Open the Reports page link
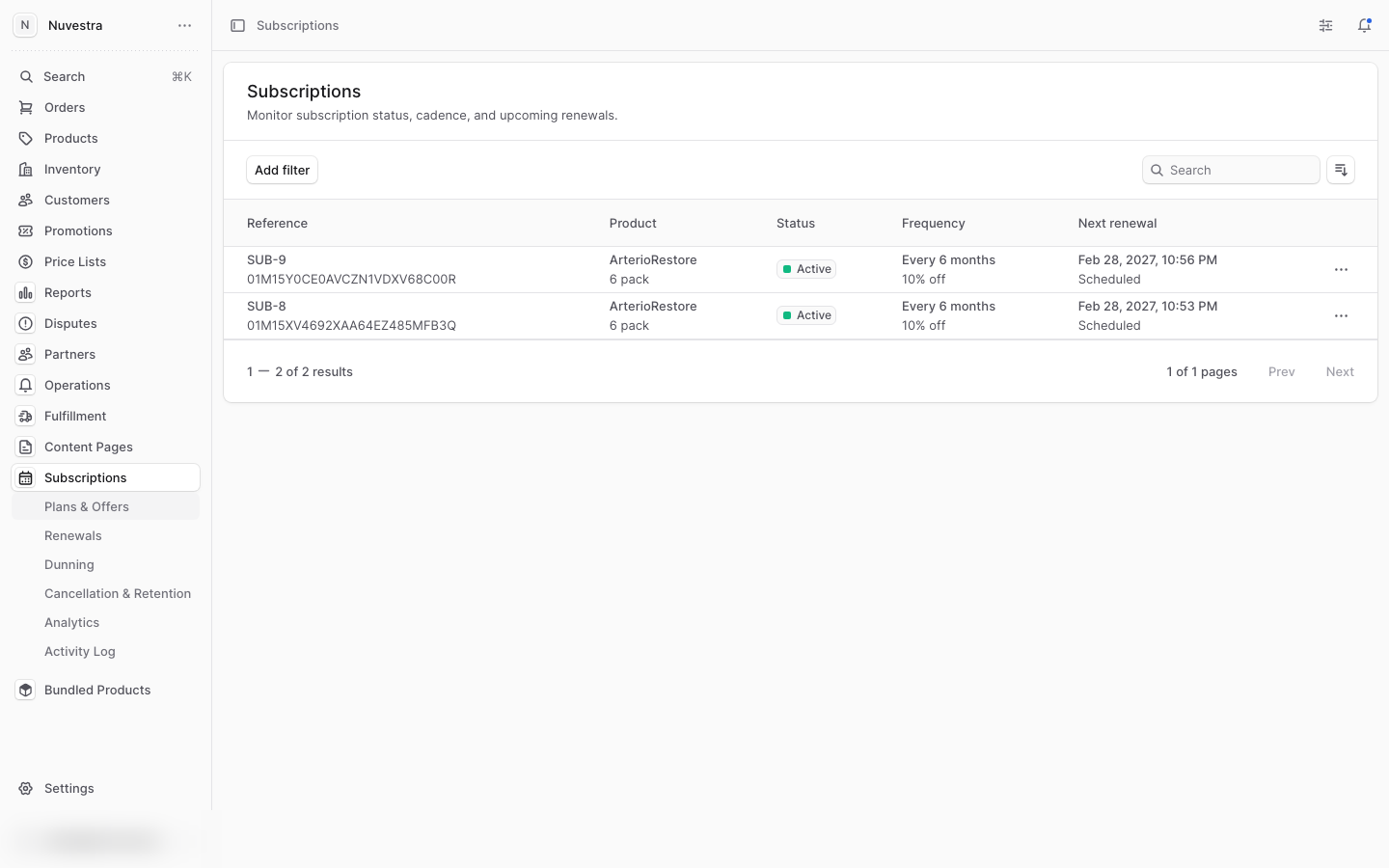 (x=105, y=292)
